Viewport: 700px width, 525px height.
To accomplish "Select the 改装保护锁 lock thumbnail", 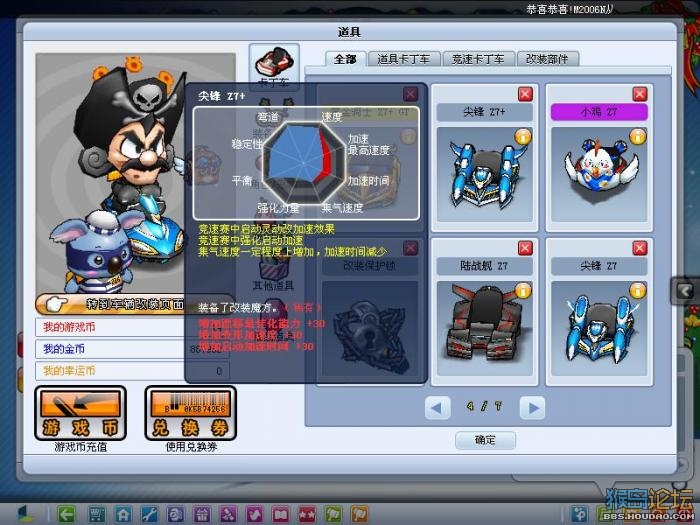I will coord(370,329).
